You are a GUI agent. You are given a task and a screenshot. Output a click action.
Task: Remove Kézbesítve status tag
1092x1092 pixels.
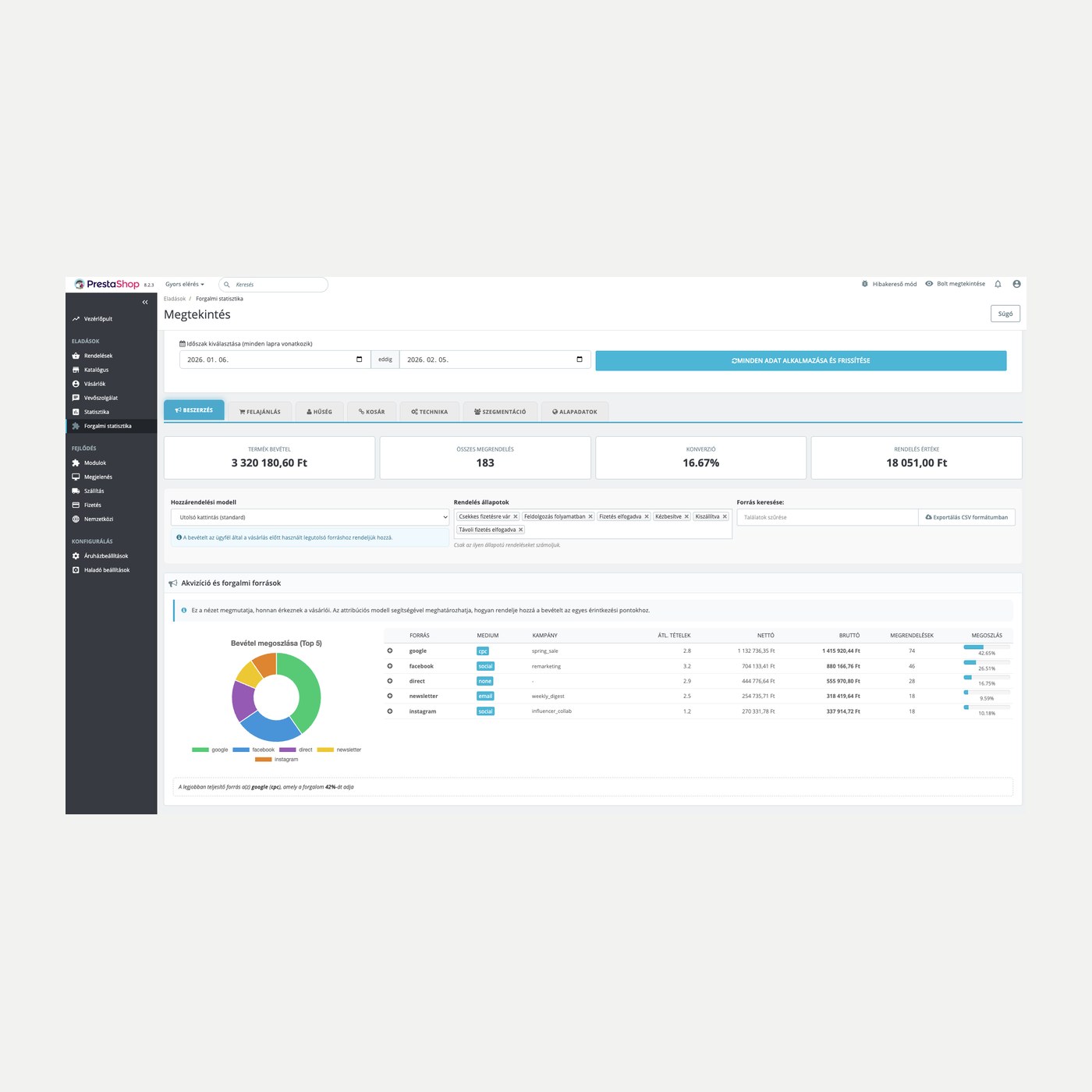coord(686,516)
